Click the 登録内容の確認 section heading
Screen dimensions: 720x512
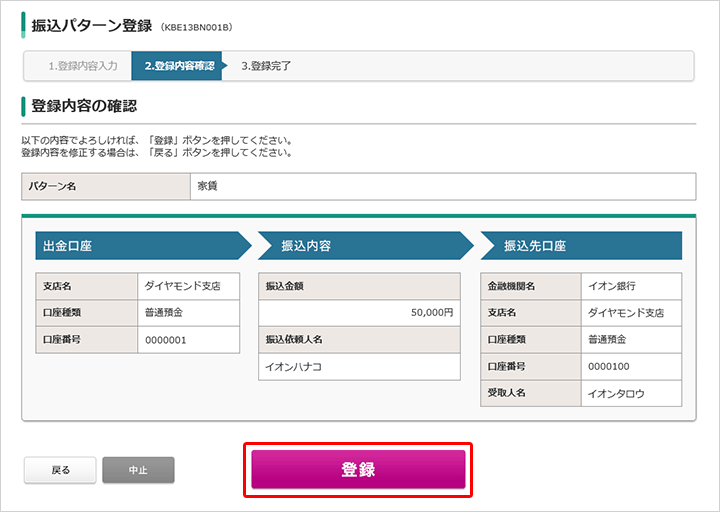pyautogui.click(x=84, y=106)
